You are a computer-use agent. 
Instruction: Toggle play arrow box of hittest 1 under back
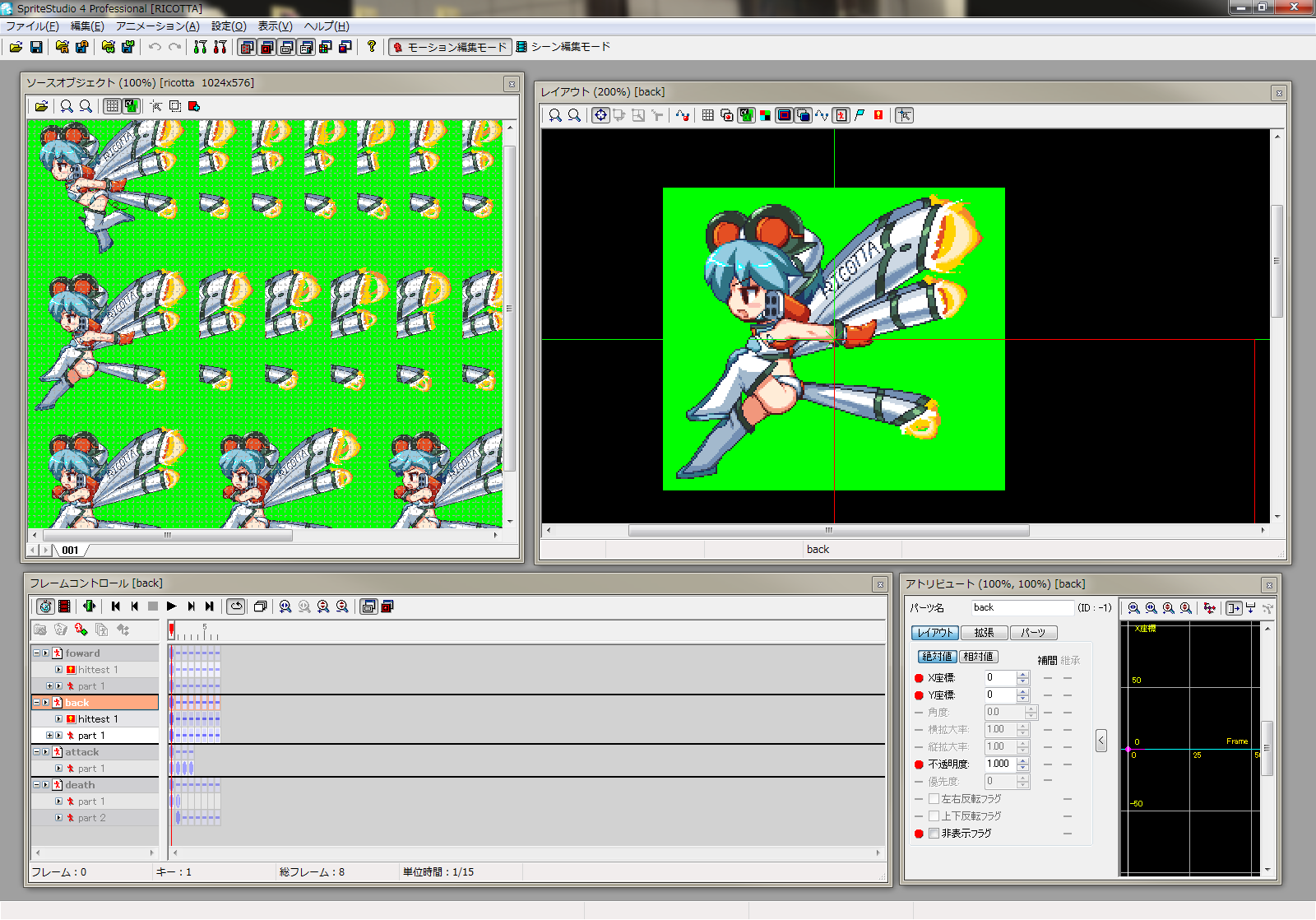point(58,719)
